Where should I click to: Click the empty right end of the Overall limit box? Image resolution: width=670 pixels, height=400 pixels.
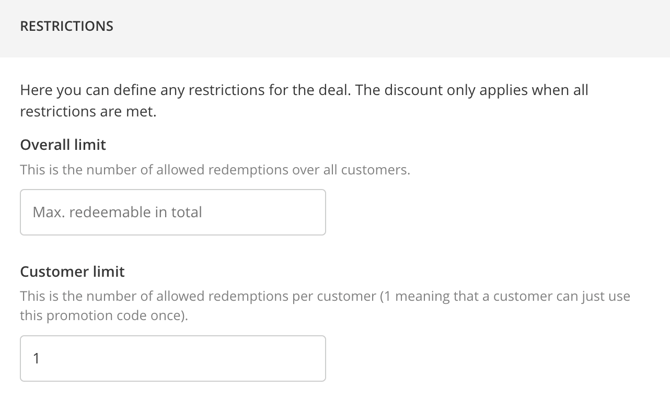290,212
